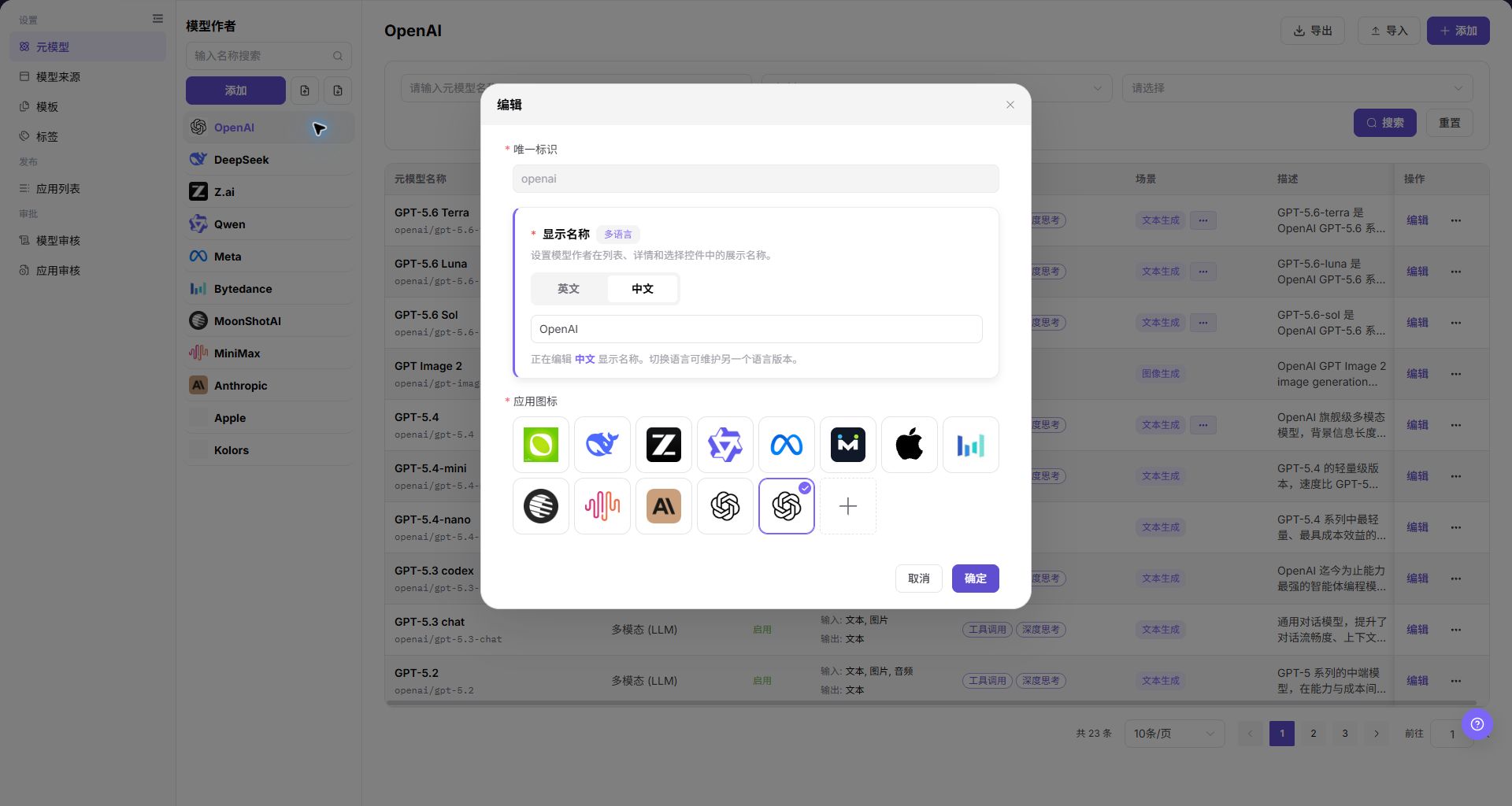The image size is (1512, 806).
Task: Reset the filter form
Action: coord(1449,123)
